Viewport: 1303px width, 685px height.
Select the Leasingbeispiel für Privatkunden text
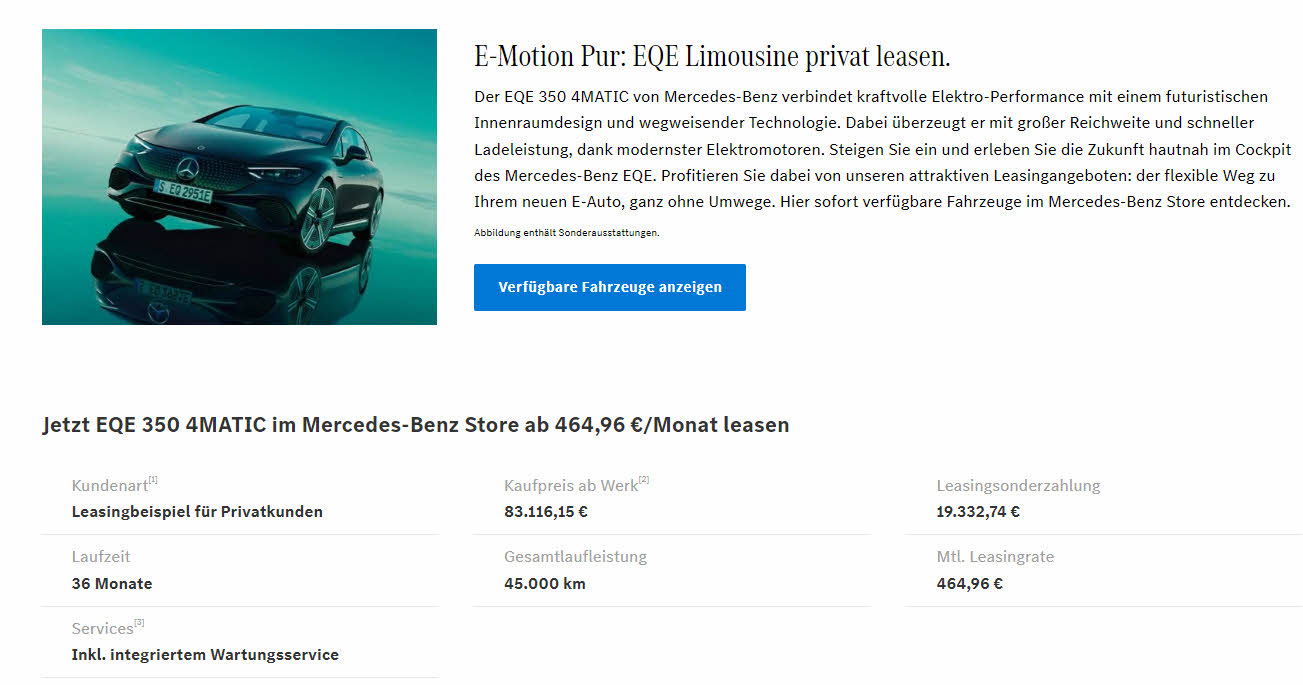197,512
